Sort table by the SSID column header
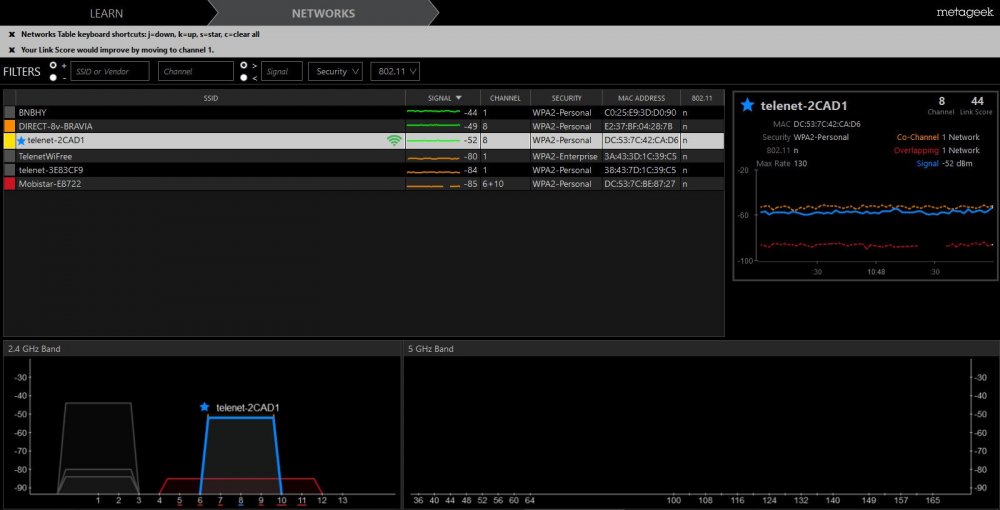Screen dimensions: 1000x510 (210, 98)
